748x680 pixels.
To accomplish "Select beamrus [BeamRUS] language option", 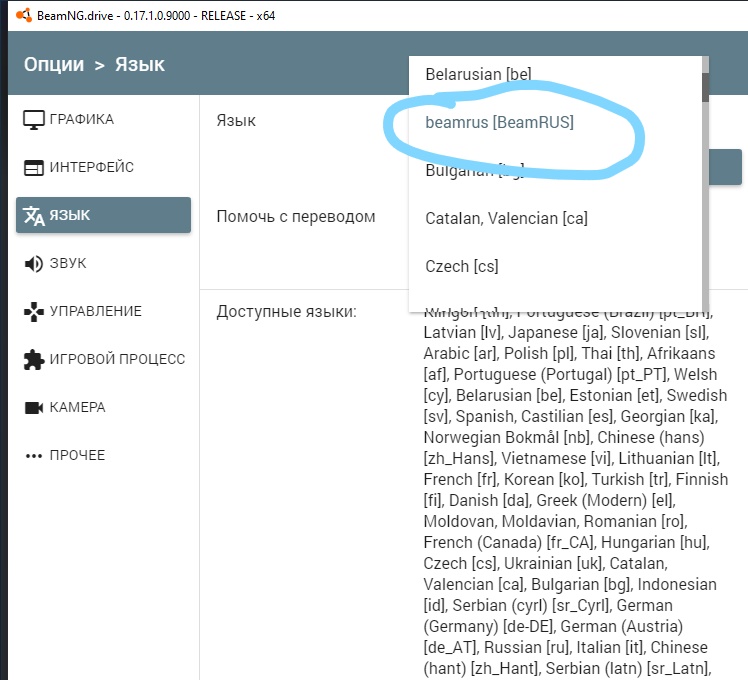I will 555,122.
